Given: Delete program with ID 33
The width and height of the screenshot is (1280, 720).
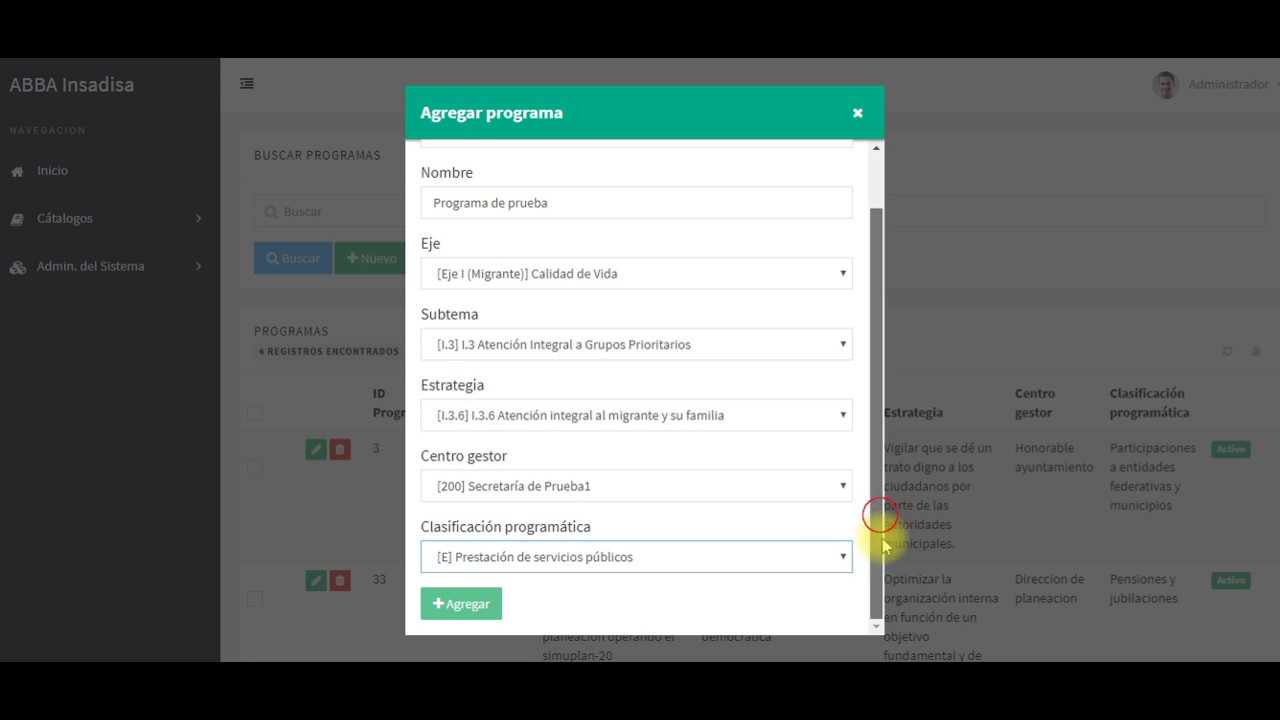Looking at the screenshot, I should [340, 580].
